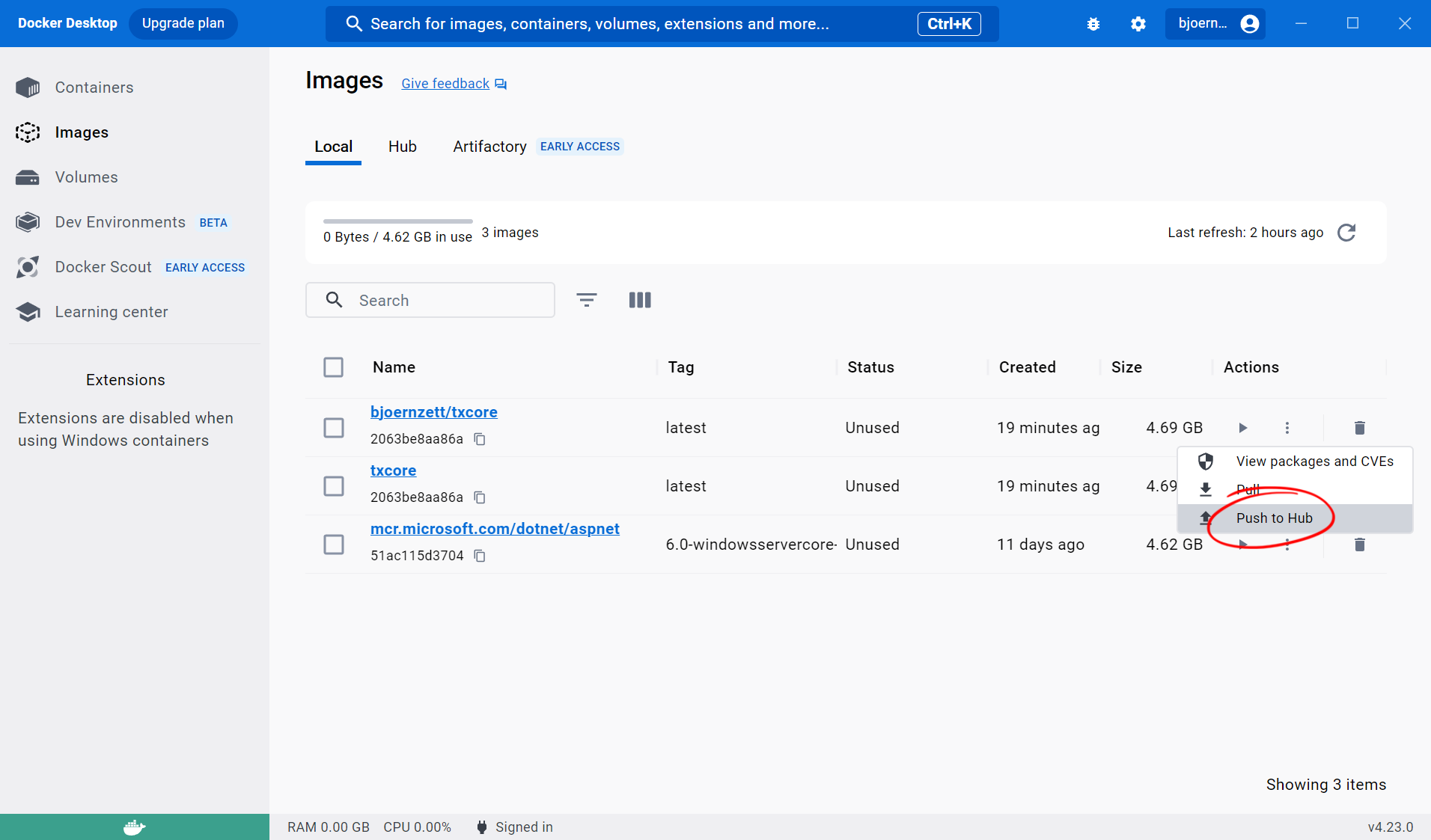The width and height of the screenshot is (1431, 840).
Task: Click the disk usage progress bar
Action: [x=397, y=221]
